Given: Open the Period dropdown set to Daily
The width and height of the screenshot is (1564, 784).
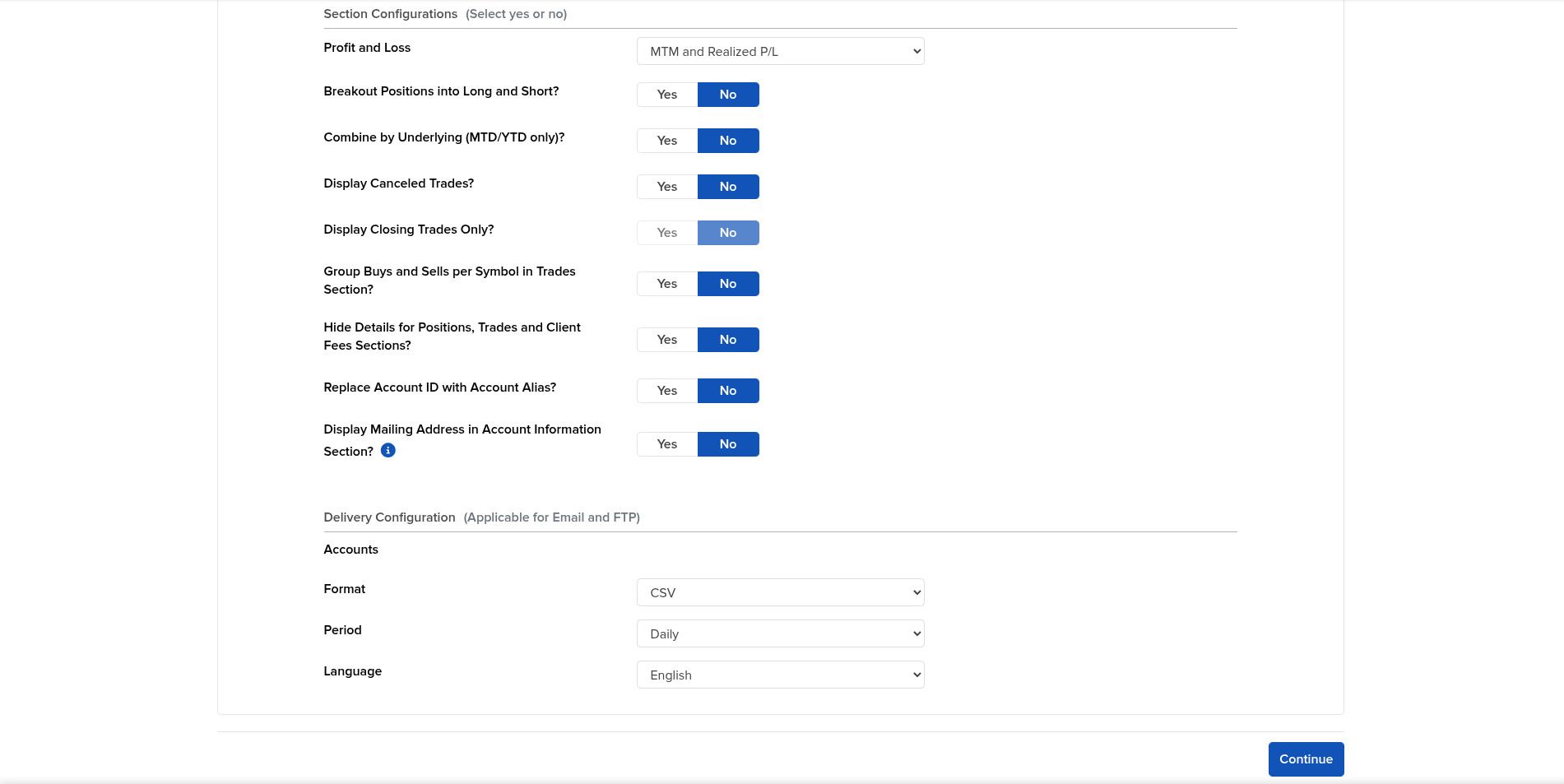Looking at the screenshot, I should tap(780, 634).
